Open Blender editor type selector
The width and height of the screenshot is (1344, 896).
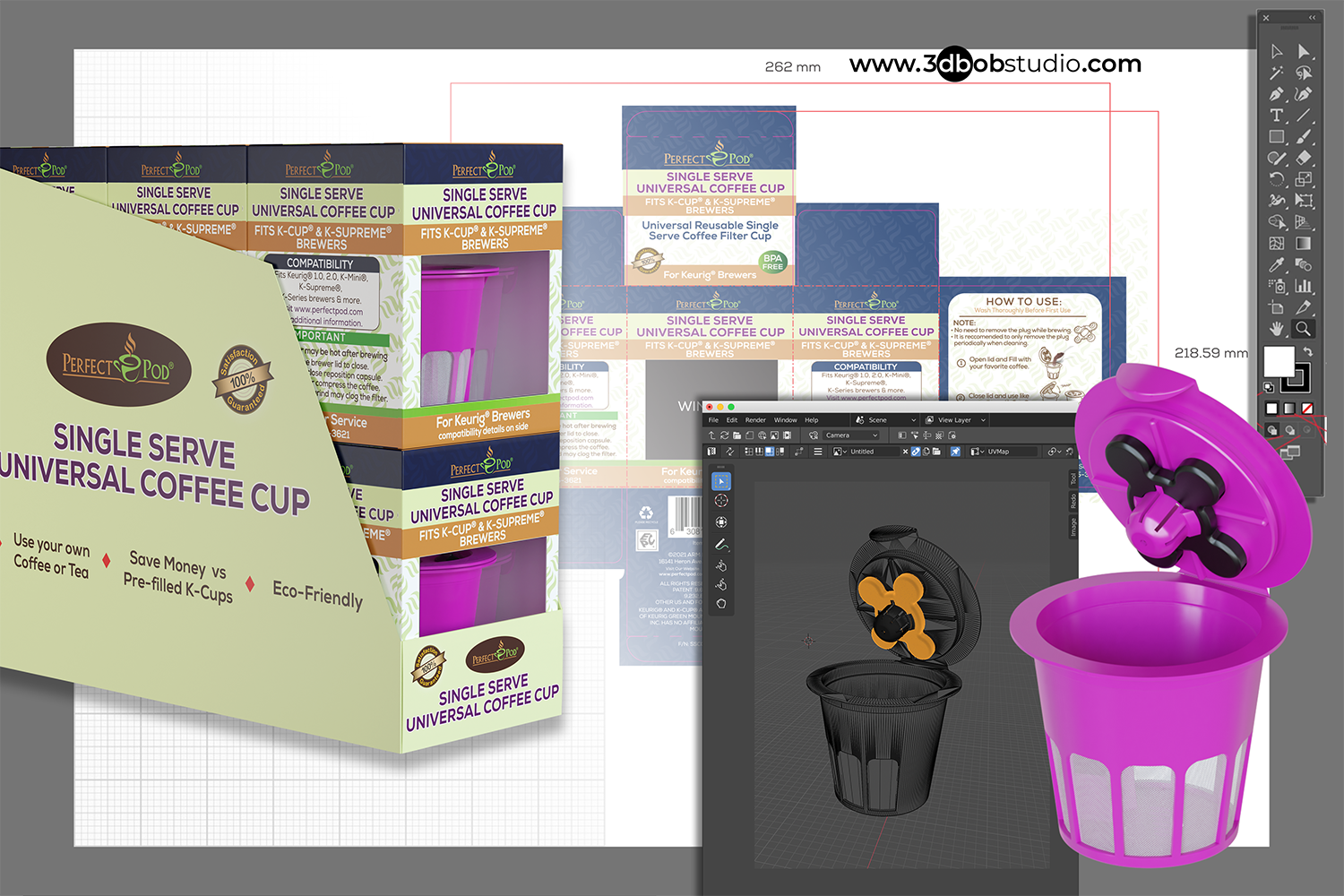(712, 452)
